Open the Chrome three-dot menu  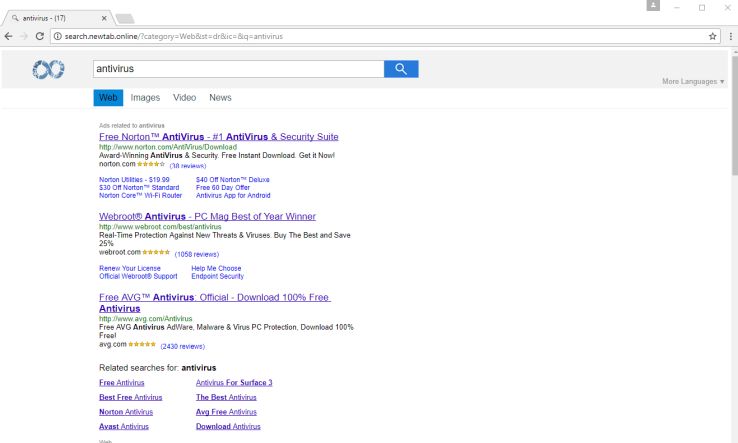(730, 36)
